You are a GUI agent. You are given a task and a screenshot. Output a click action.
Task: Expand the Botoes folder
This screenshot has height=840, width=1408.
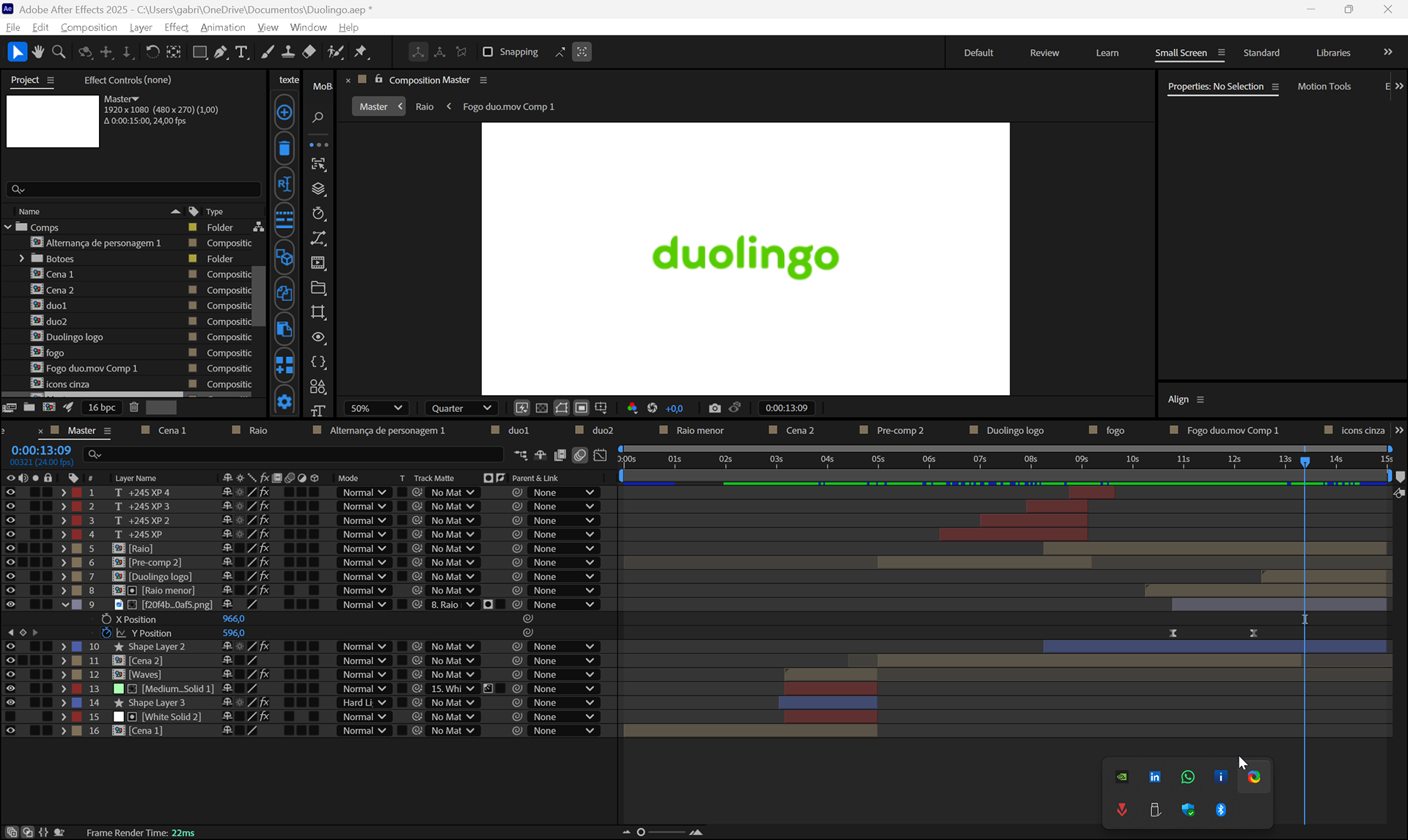coord(21,259)
